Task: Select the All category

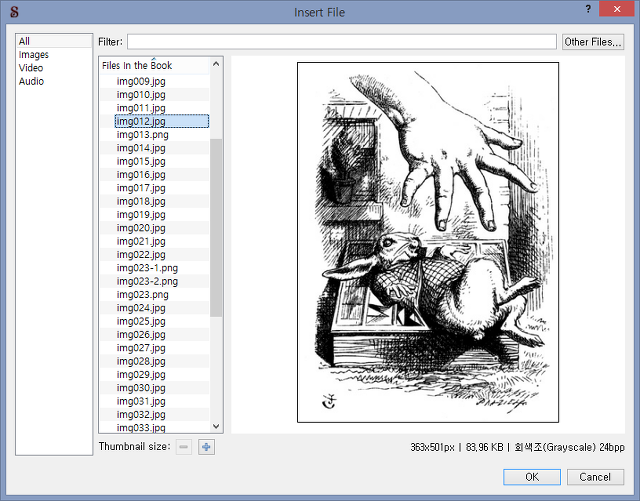Action: click(x=54, y=41)
